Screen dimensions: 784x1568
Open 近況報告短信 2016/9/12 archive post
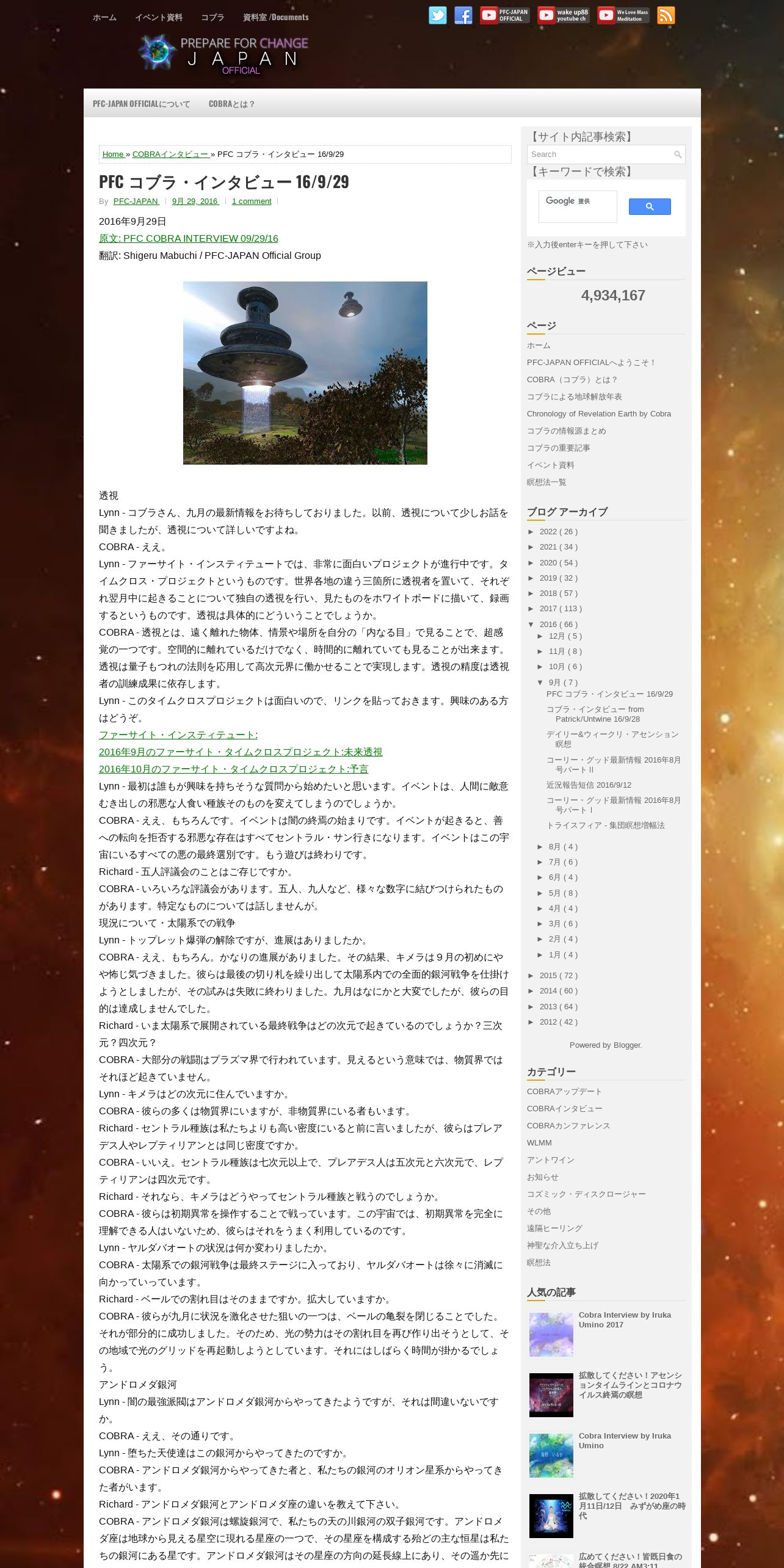[x=589, y=785]
